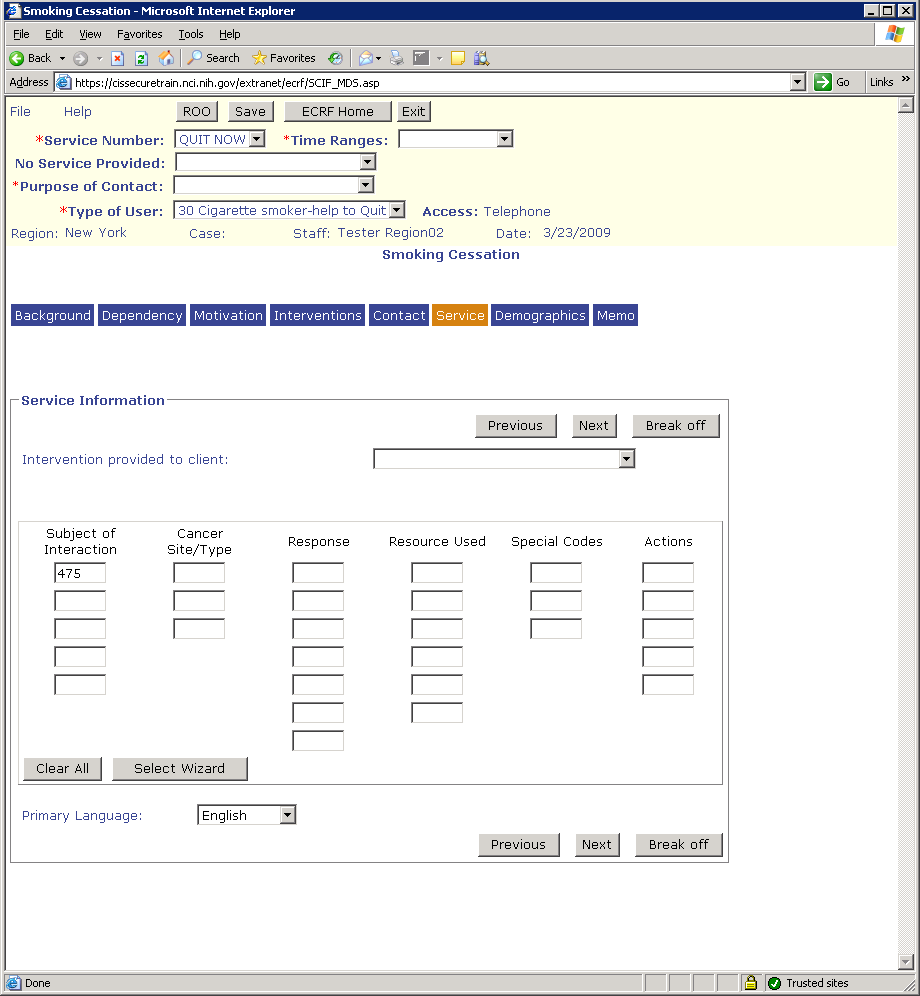The width and height of the screenshot is (920, 996).
Task: Click the Trusted sites zone indicator
Action: 809,983
